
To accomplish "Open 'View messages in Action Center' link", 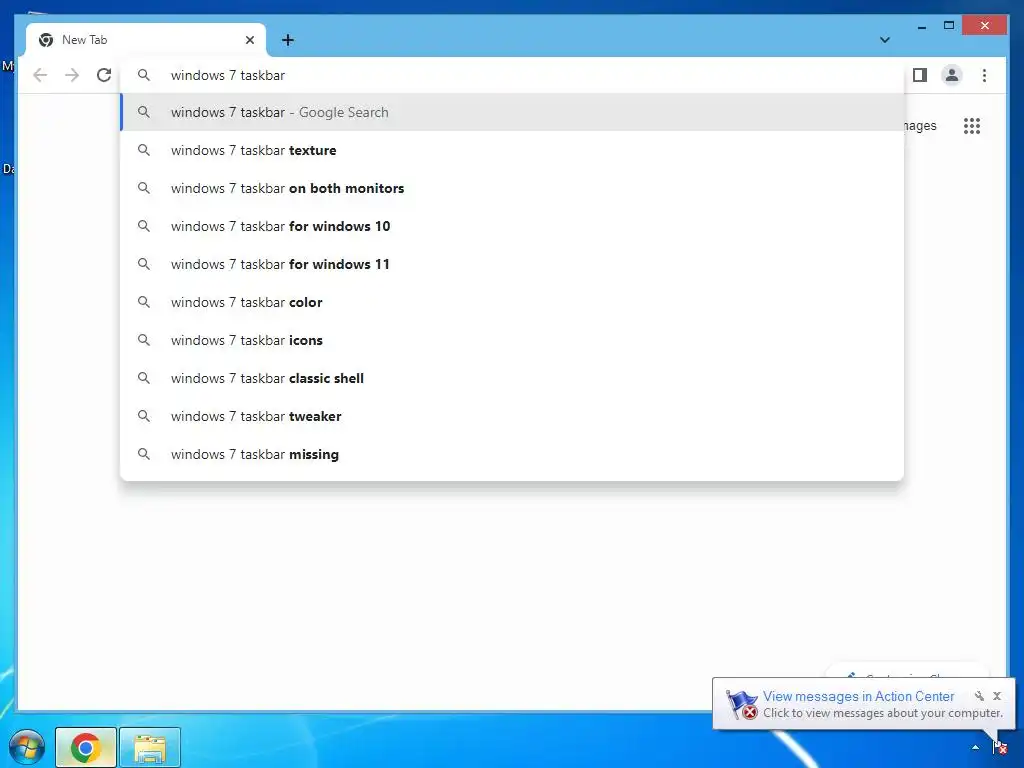I will point(858,696).
